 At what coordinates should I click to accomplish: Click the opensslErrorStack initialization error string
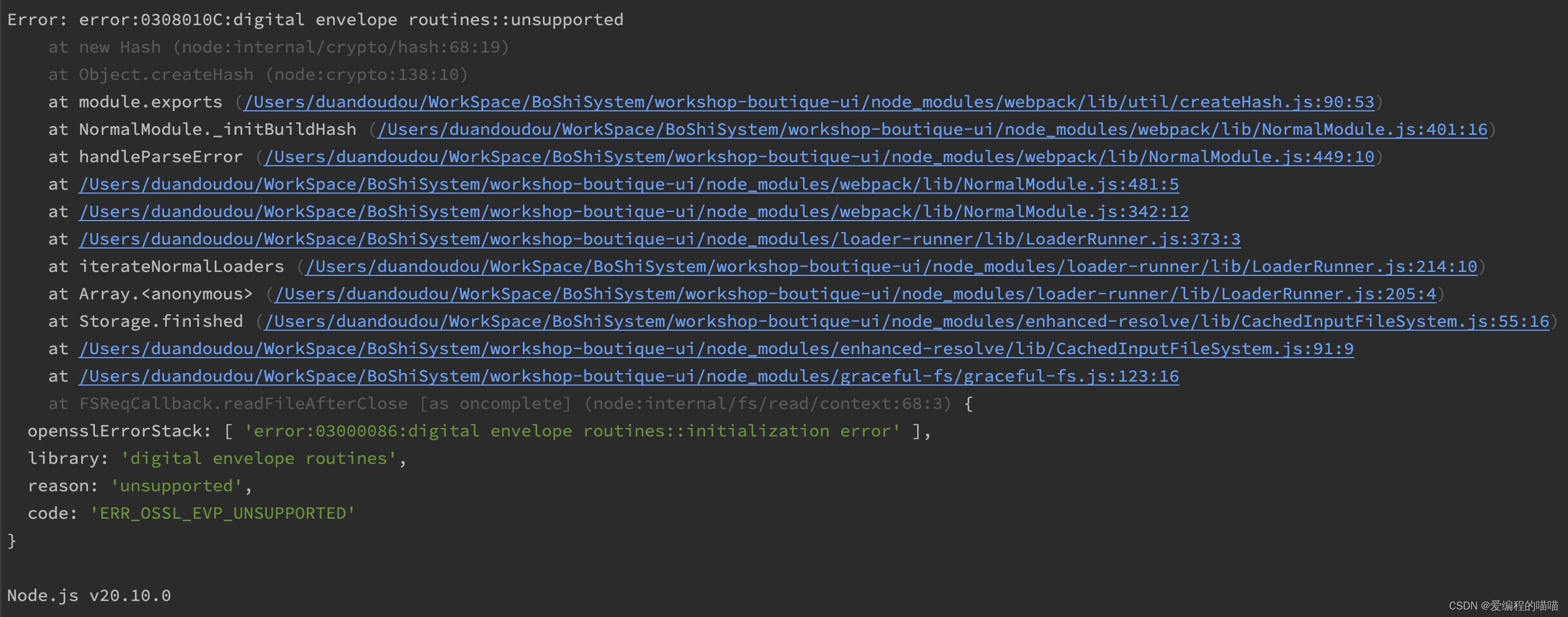572,431
